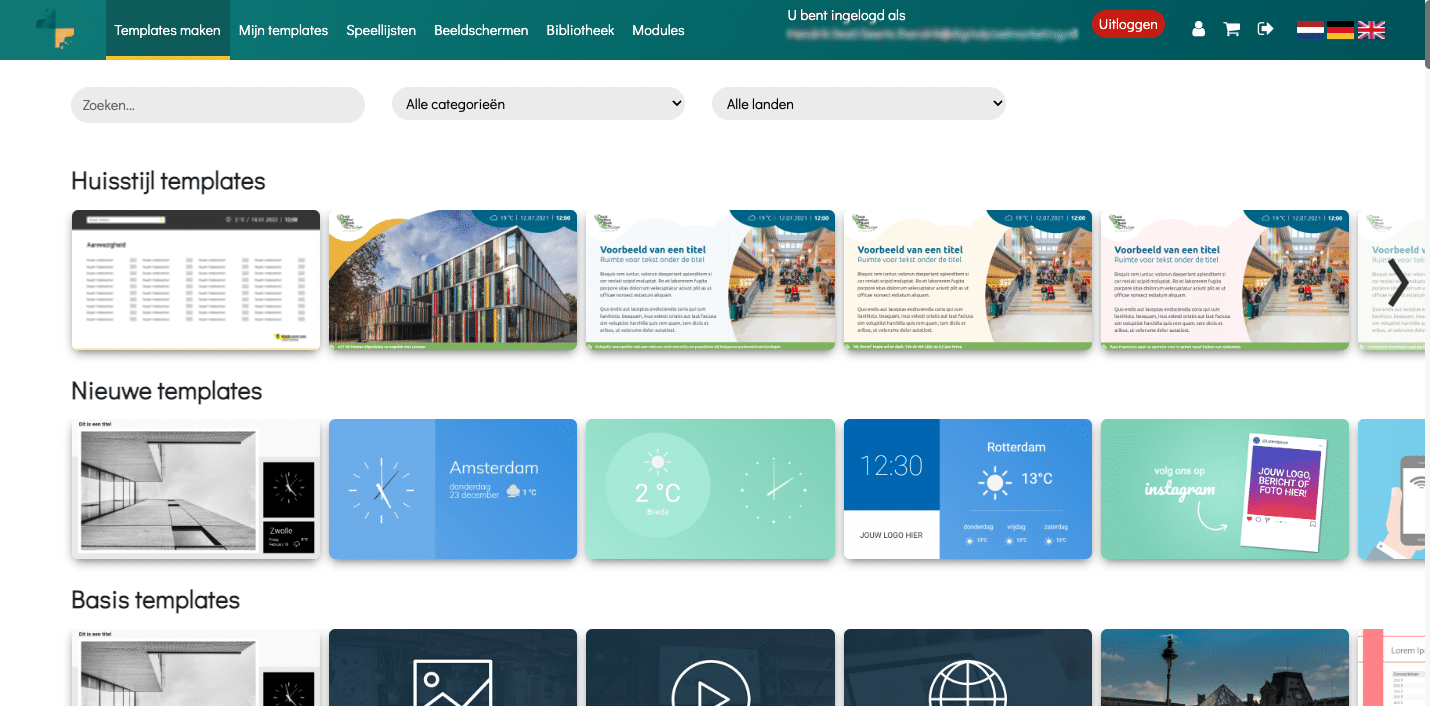Open the user profile icon
This screenshot has height=706, width=1430.
[x=1199, y=29]
